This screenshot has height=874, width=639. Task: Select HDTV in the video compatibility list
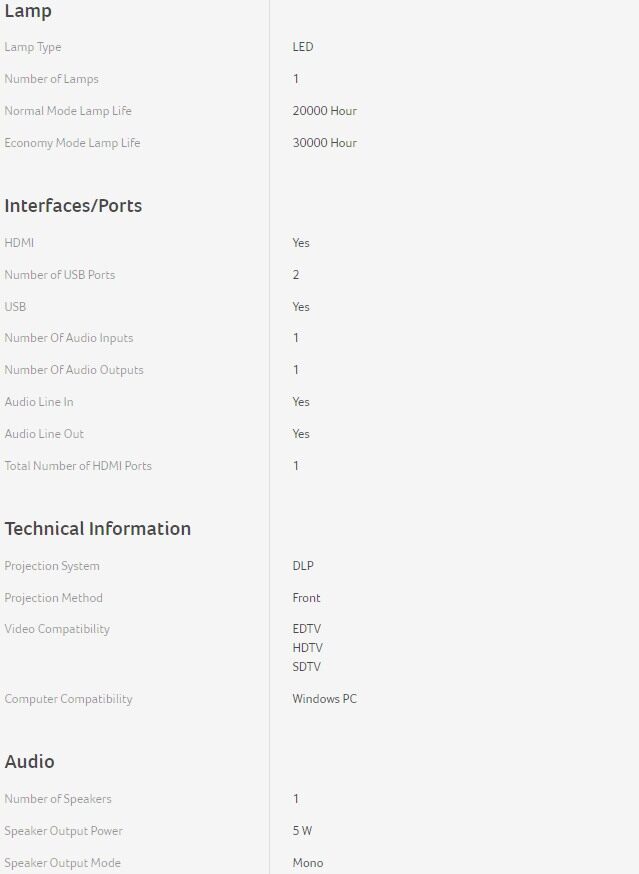tap(307, 648)
